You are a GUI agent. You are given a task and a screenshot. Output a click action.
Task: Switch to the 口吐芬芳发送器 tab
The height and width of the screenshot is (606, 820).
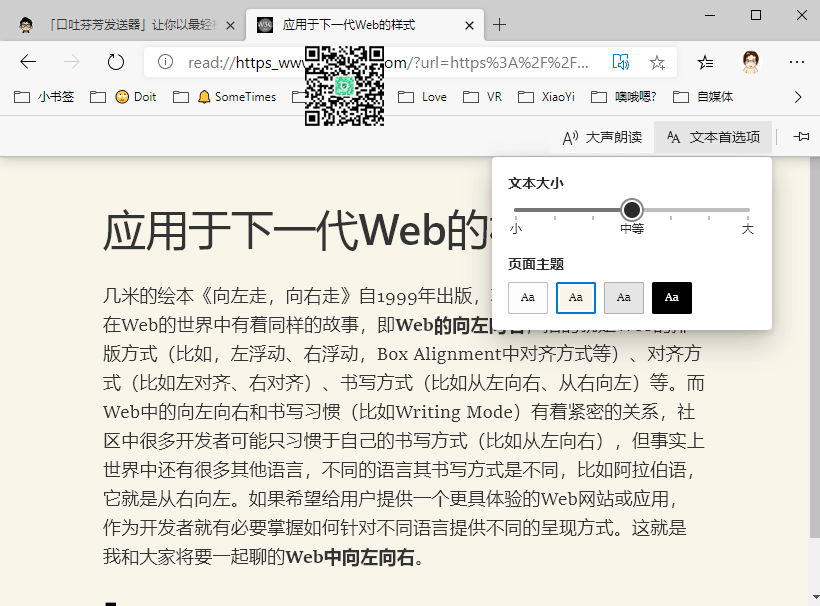tap(123, 25)
